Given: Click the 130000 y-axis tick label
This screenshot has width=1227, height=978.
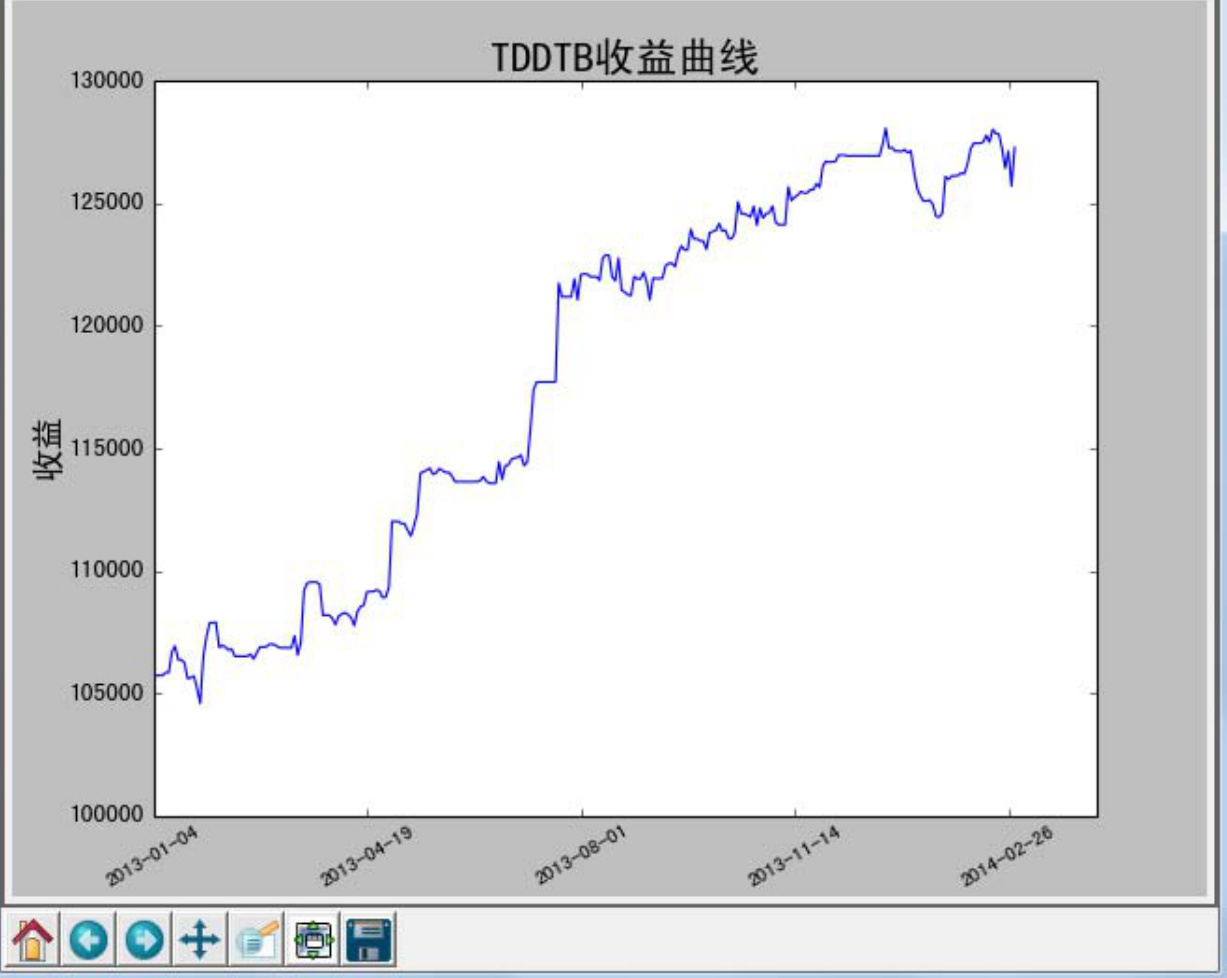Looking at the screenshot, I should coord(106,82).
